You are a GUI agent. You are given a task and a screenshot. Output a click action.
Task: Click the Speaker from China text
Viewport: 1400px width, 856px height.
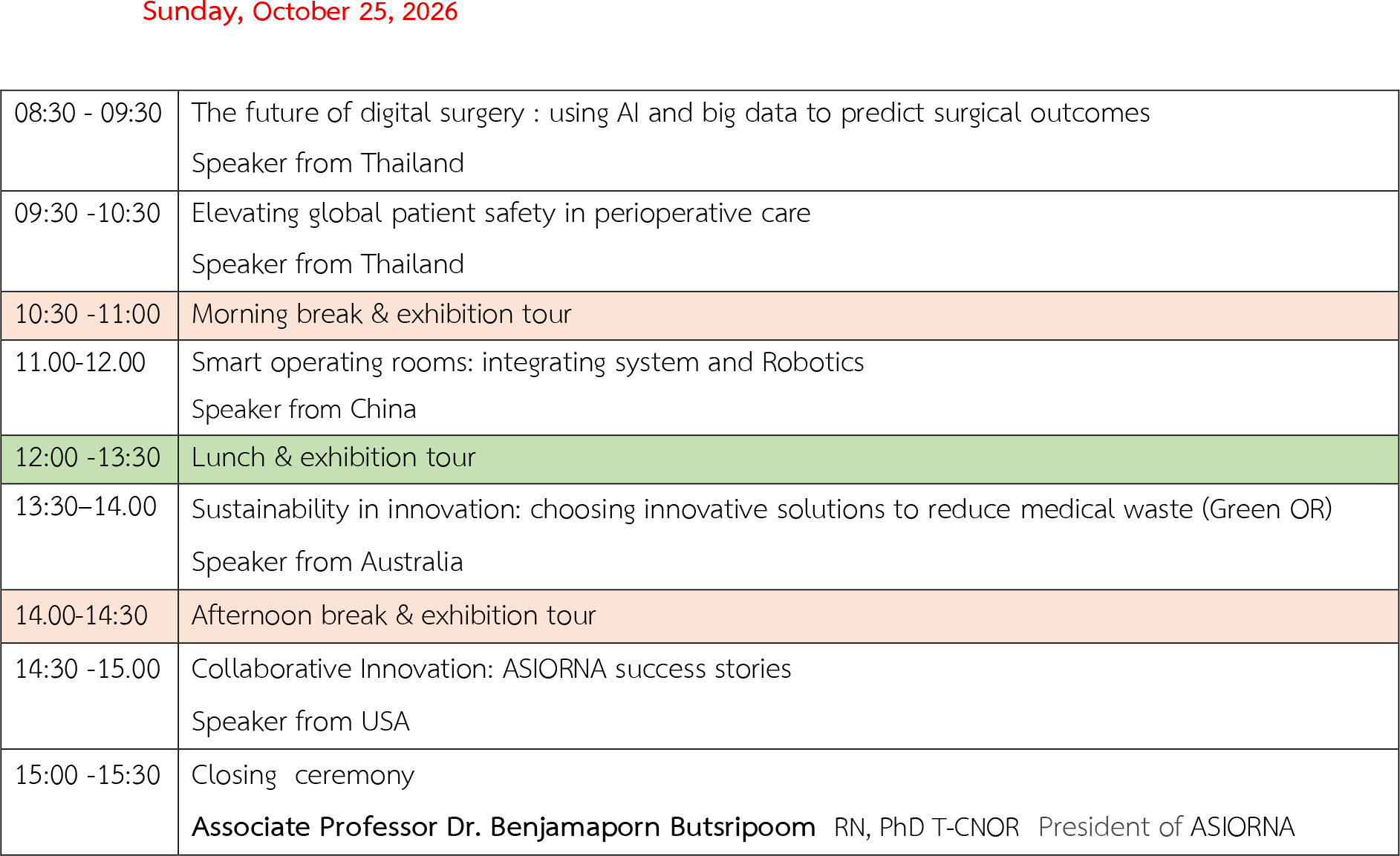coord(304,410)
